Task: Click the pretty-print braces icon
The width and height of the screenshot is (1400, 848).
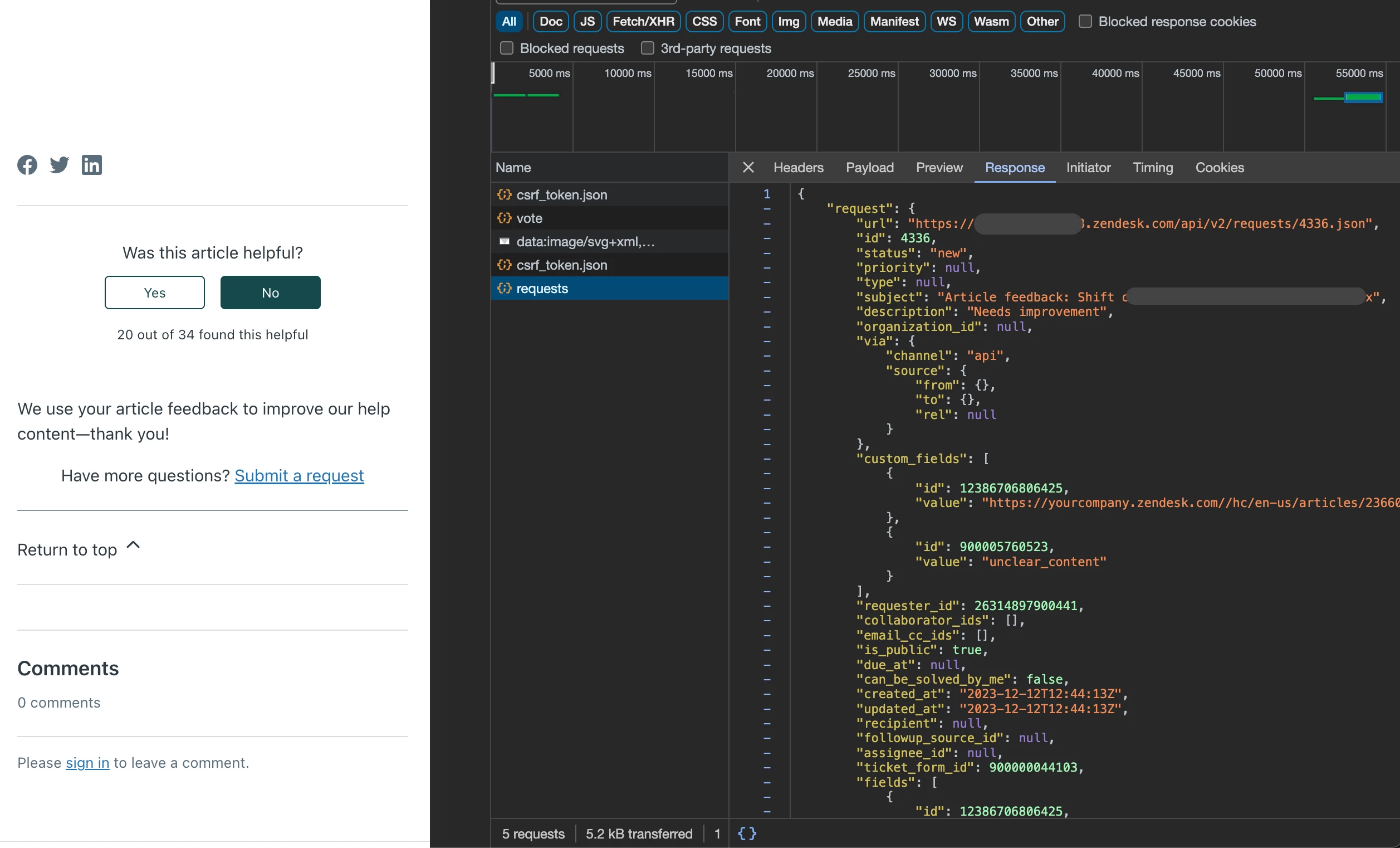Action: [x=747, y=833]
